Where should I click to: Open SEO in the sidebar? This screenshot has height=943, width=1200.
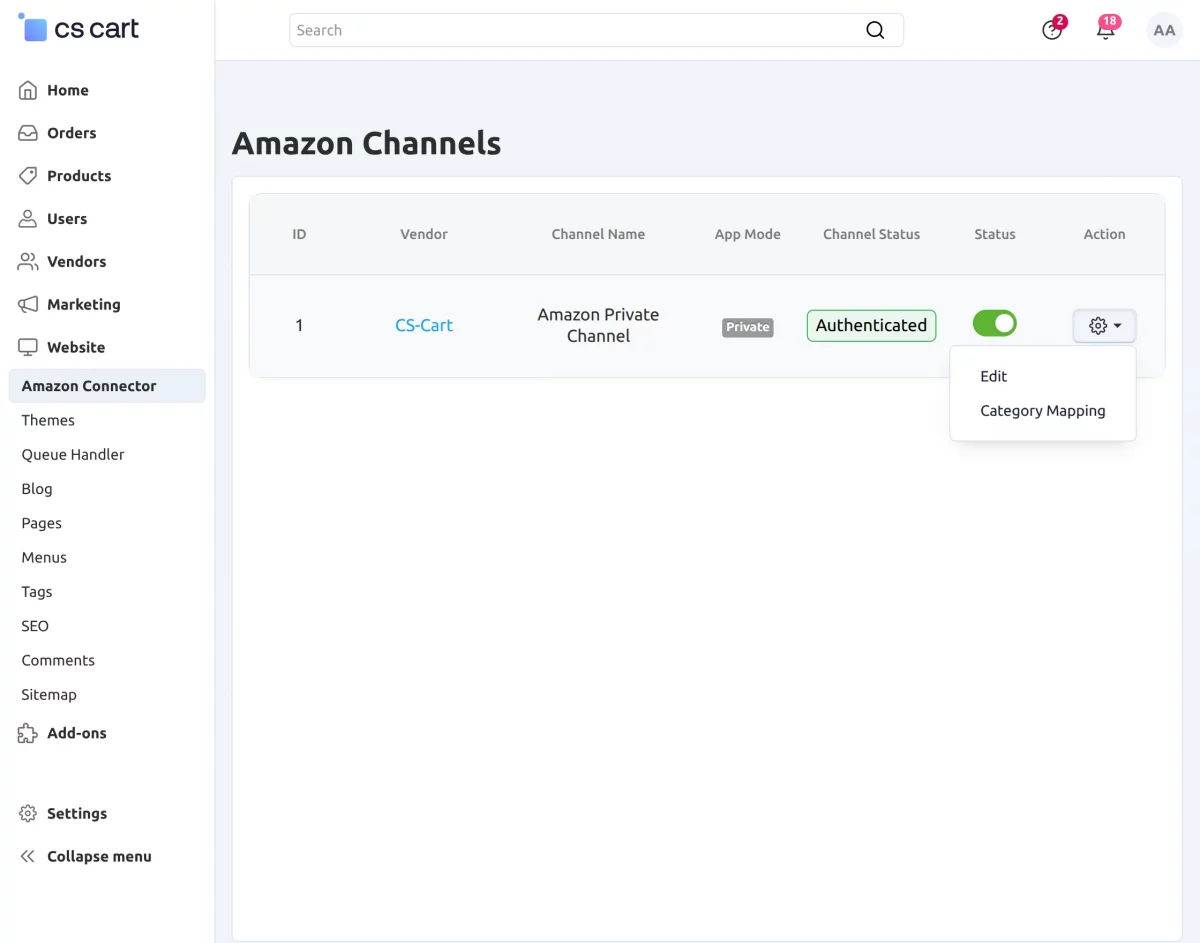pyautogui.click(x=35, y=626)
